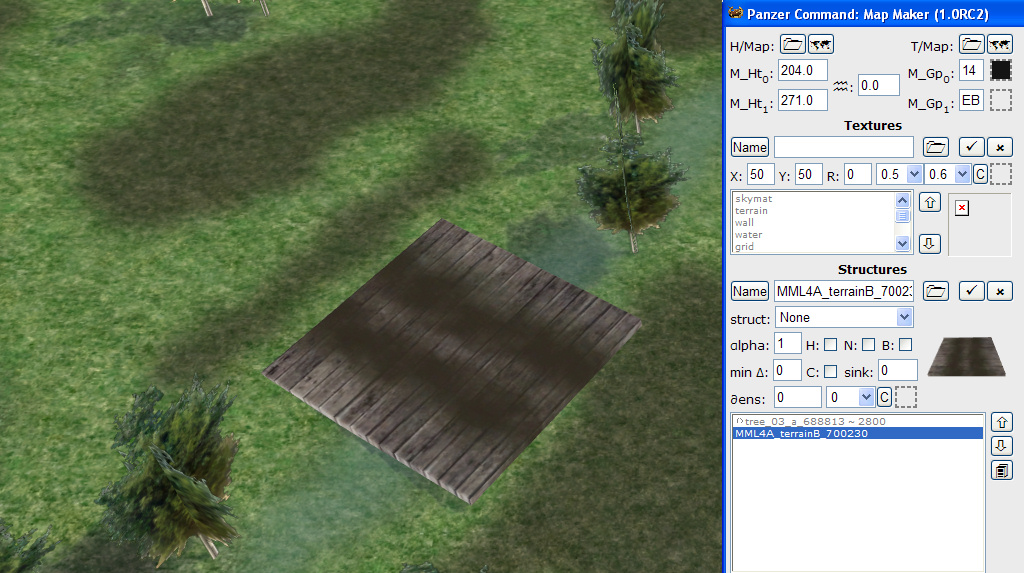Select MML4A_terrainB_700230 list row
This screenshot has width=1024, height=573.
tap(858, 433)
